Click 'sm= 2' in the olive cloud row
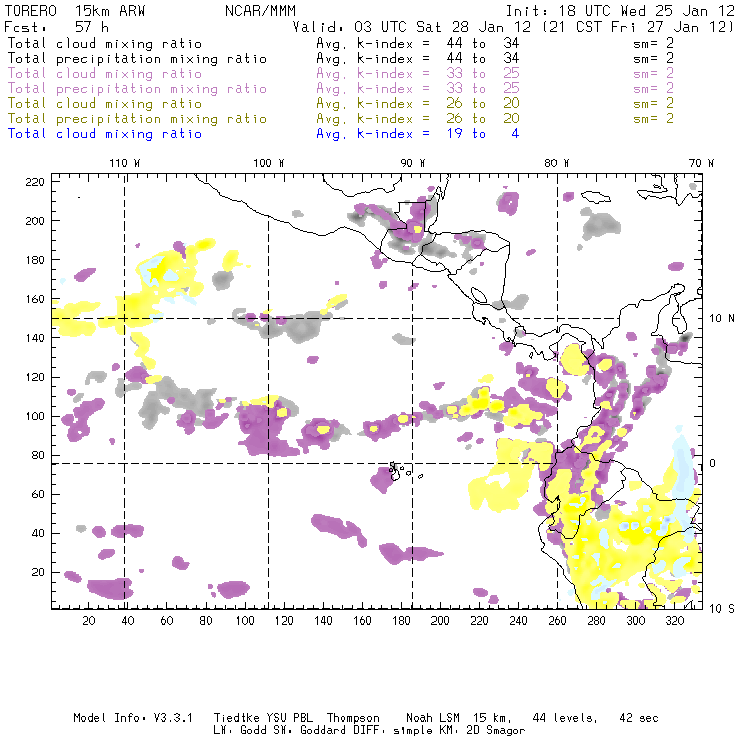740x740 pixels. pyautogui.click(x=653, y=103)
